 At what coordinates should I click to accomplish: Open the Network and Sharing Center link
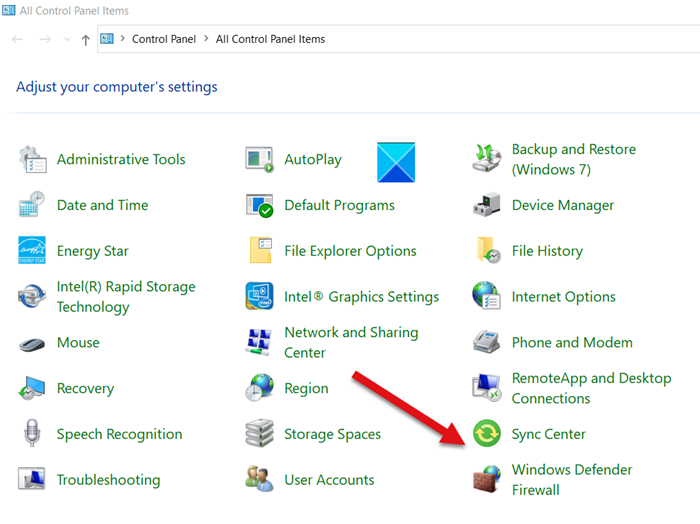pyautogui.click(x=351, y=342)
